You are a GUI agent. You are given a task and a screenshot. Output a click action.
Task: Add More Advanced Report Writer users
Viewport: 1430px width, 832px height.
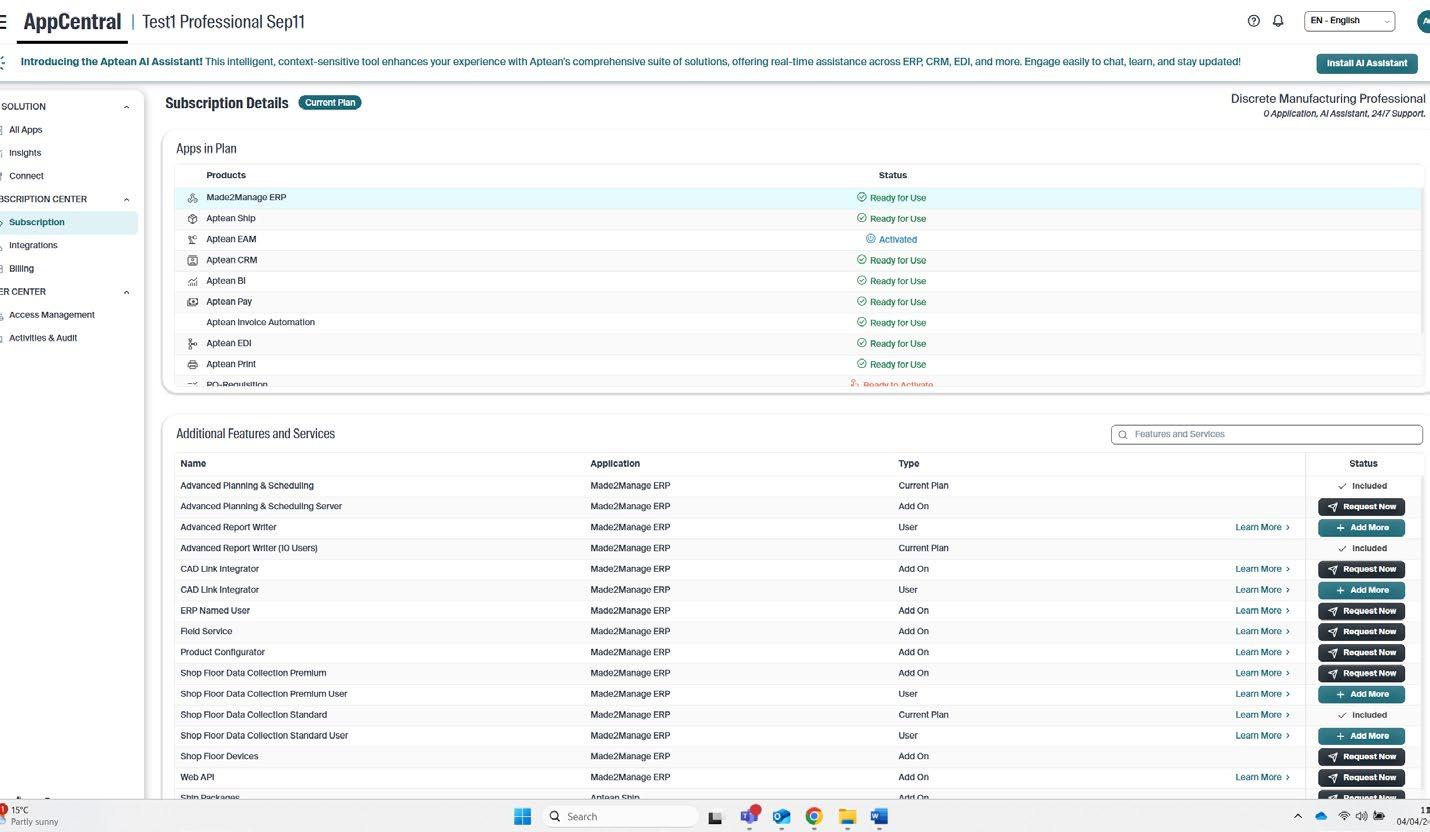click(1361, 528)
